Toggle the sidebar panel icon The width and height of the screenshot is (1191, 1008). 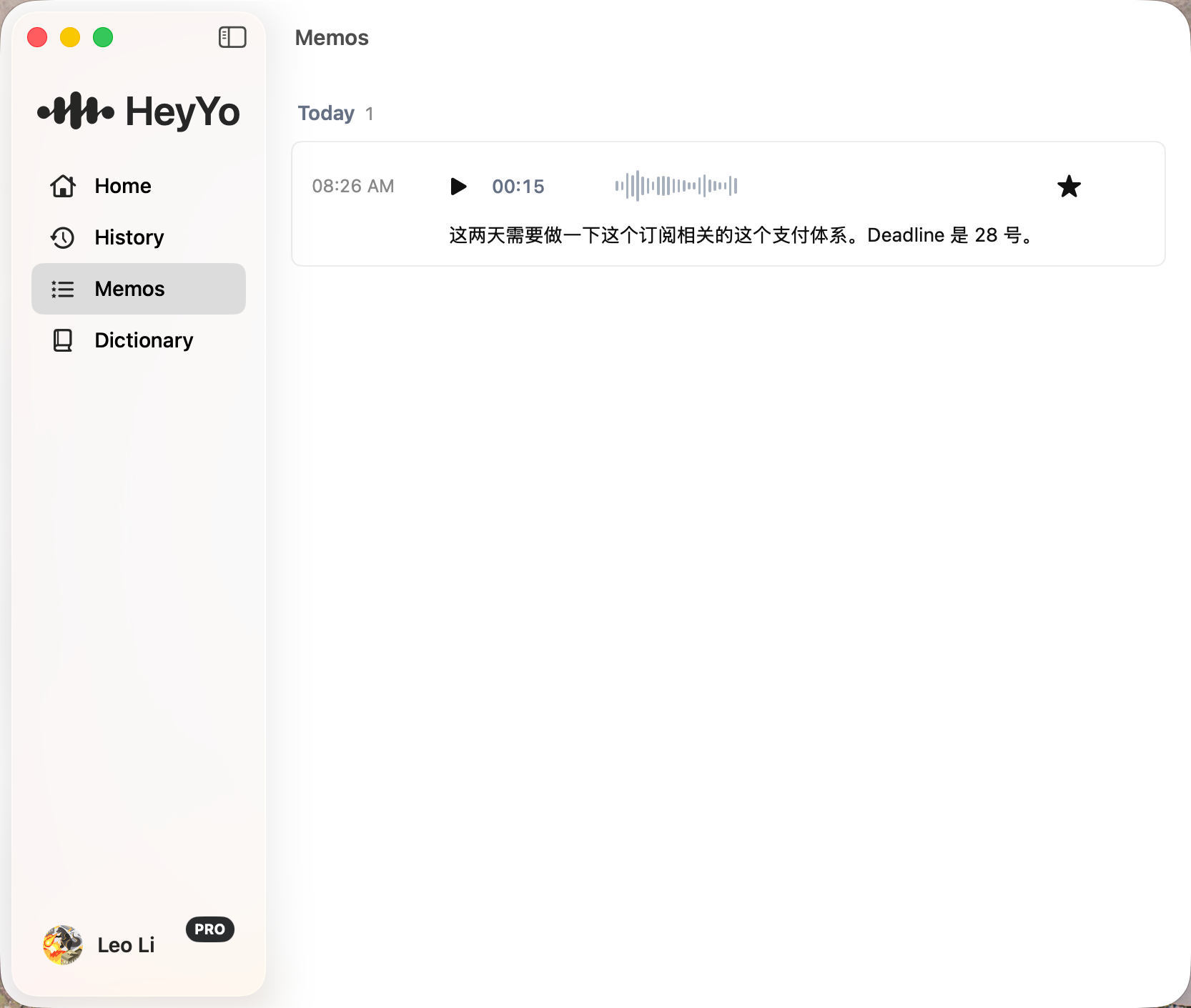click(x=232, y=37)
